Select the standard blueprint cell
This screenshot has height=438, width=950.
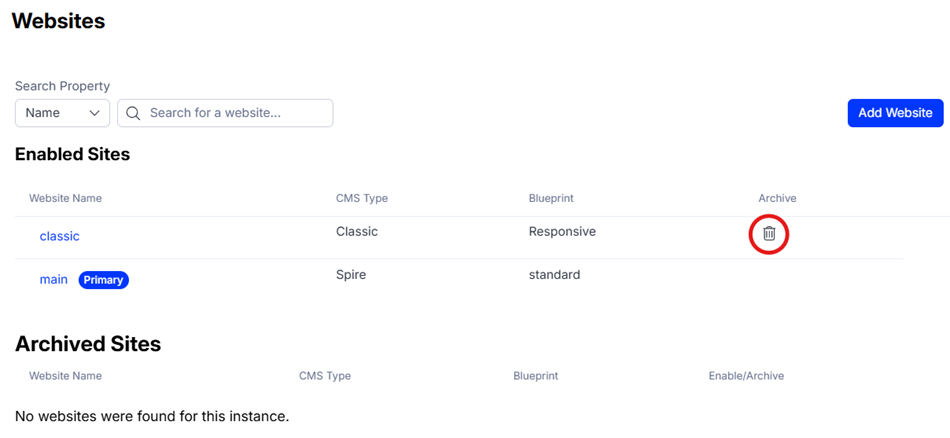[x=554, y=274]
